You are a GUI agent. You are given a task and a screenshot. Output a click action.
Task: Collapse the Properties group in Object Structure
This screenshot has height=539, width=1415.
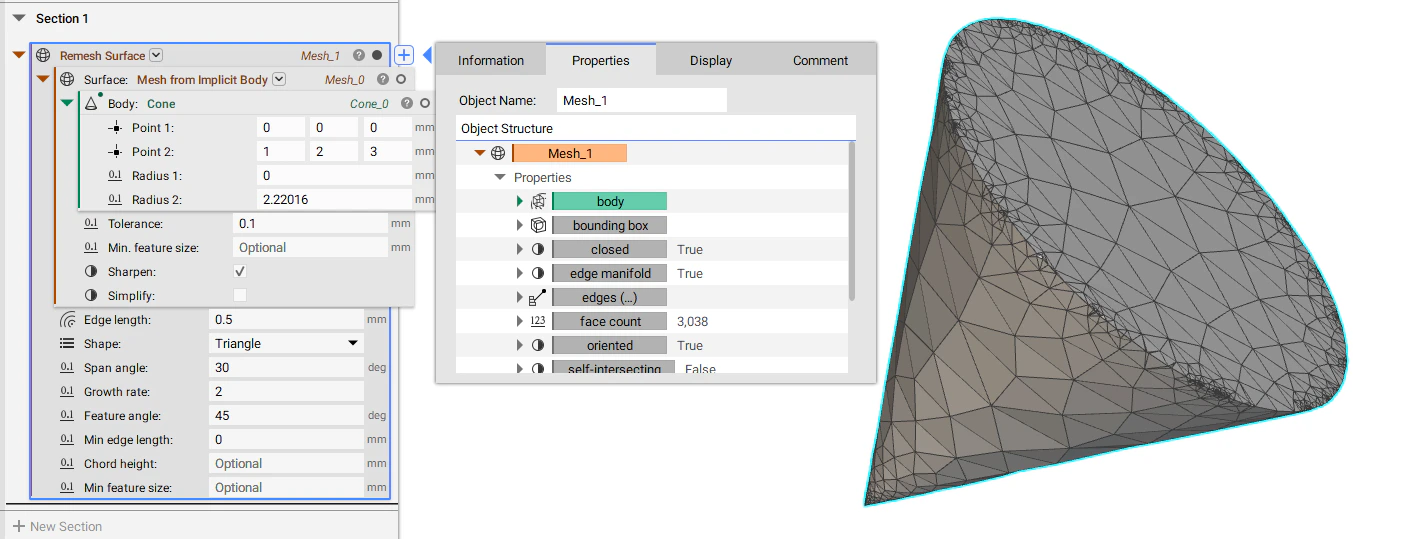pyautogui.click(x=500, y=177)
